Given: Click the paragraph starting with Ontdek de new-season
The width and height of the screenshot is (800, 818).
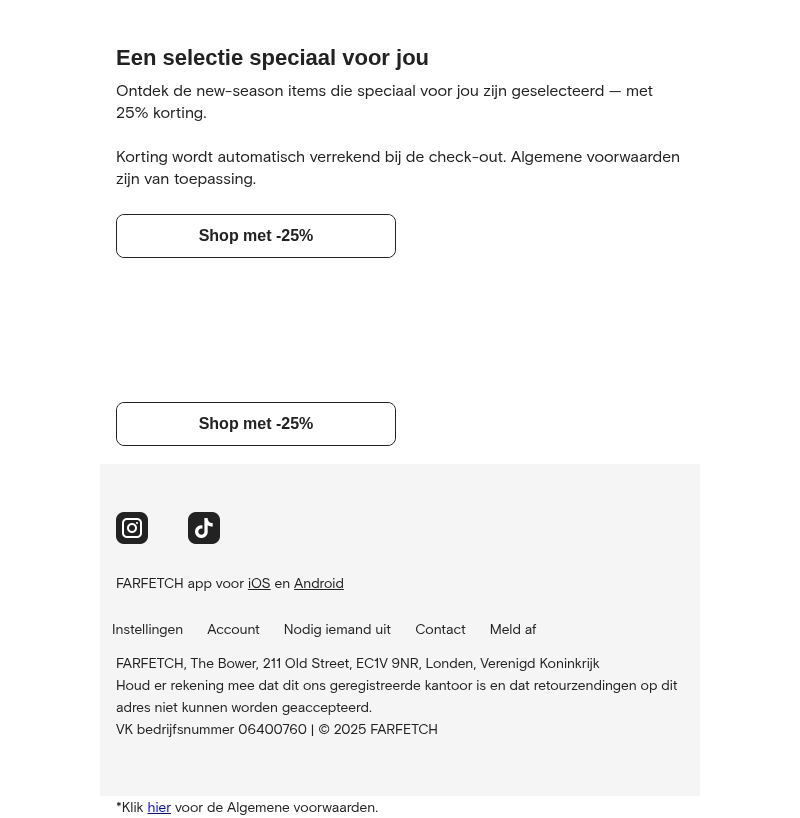Looking at the screenshot, I should [385, 102].
